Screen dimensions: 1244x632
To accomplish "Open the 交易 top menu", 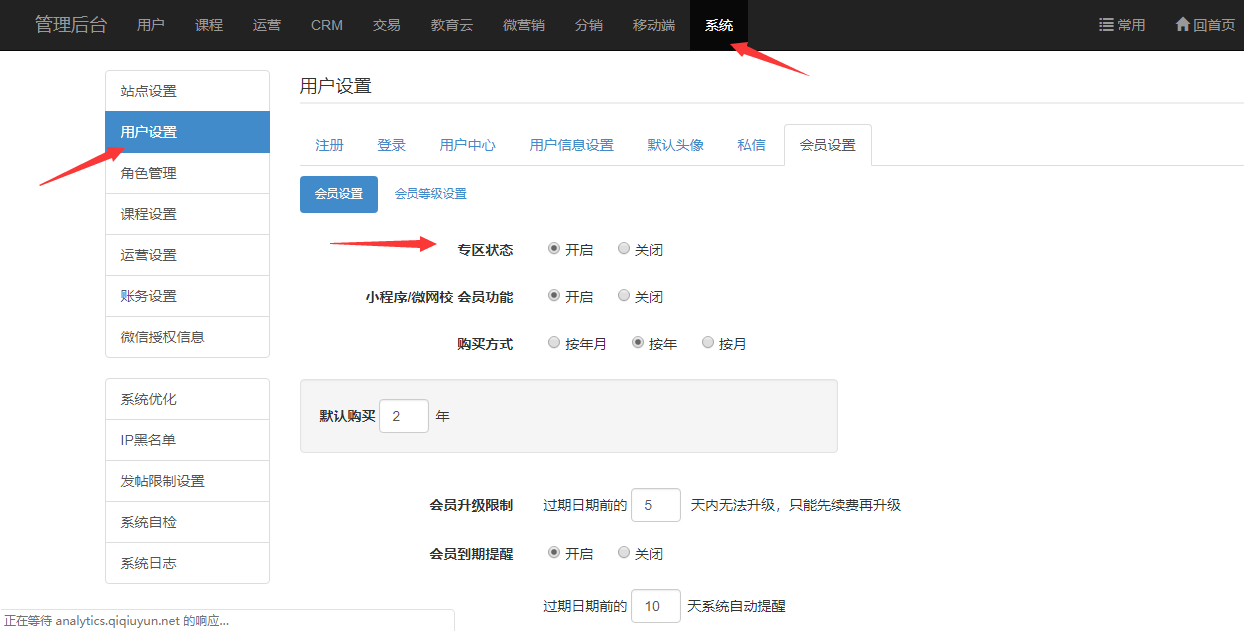I will (386, 25).
